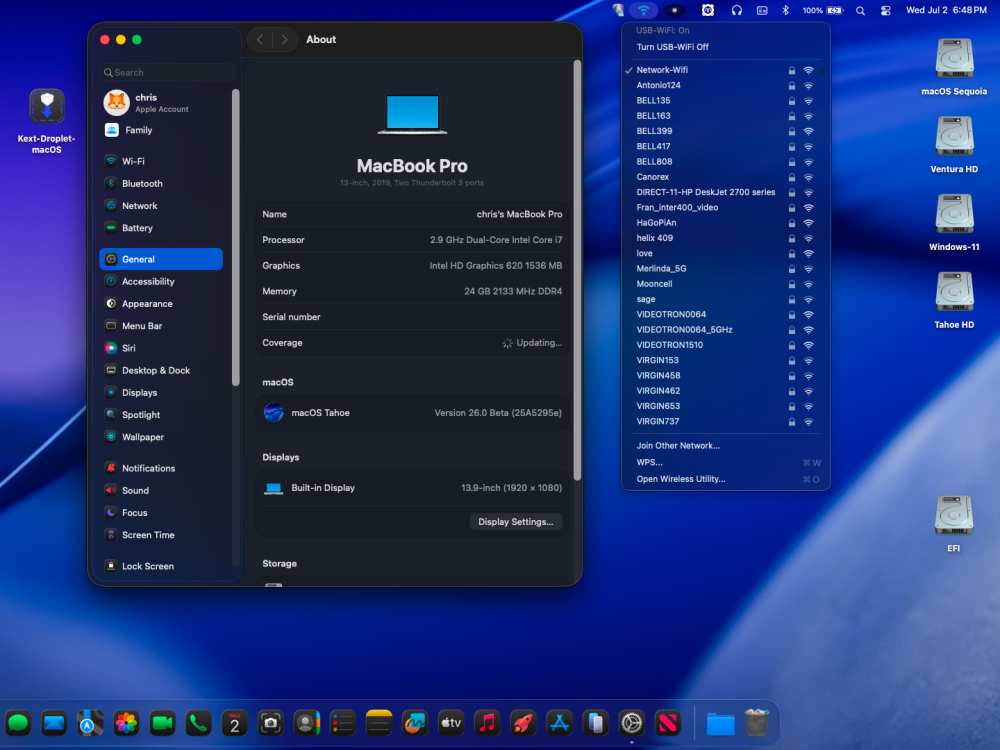The image size is (1000, 750).
Task: Open Spotlight search from menu bar
Action: click(860, 10)
